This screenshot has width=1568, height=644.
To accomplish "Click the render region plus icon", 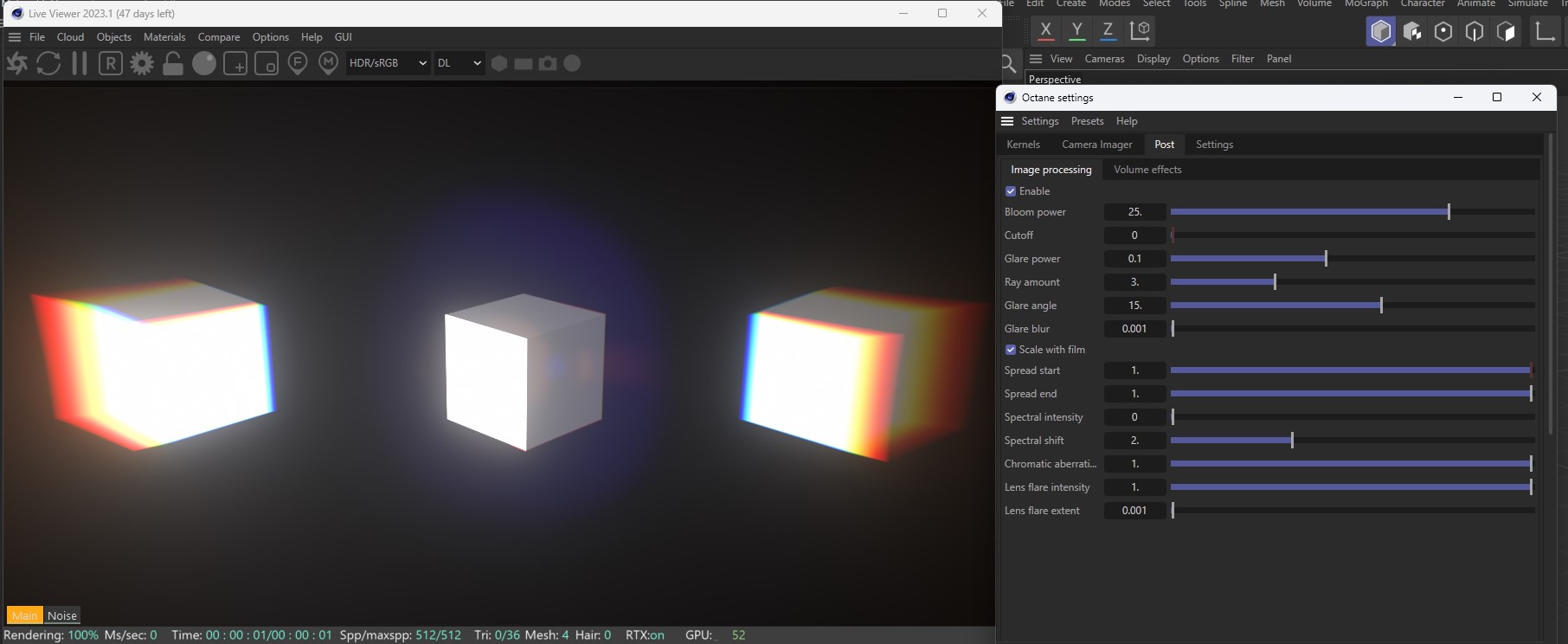I will tap(235, 63).
